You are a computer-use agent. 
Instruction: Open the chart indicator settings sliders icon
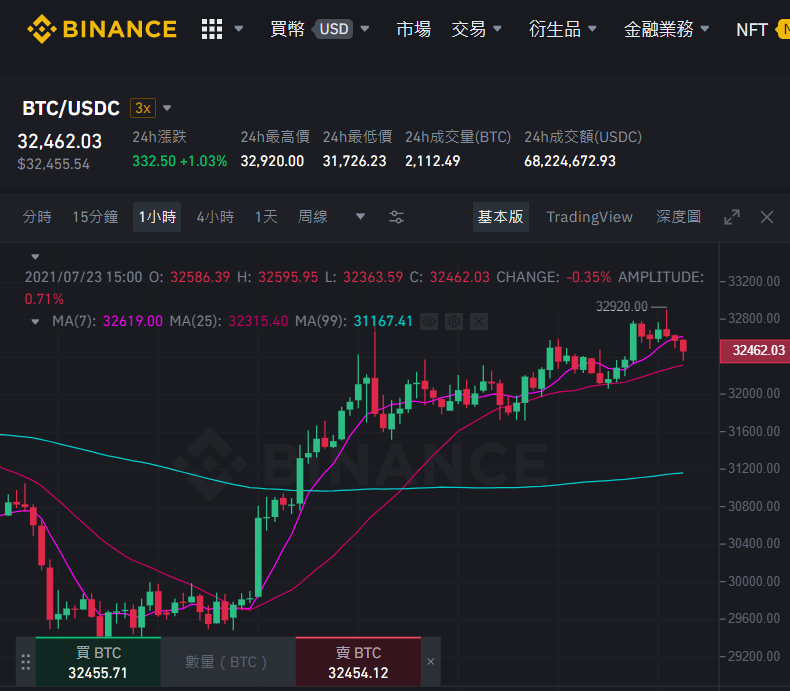(397, 217)
